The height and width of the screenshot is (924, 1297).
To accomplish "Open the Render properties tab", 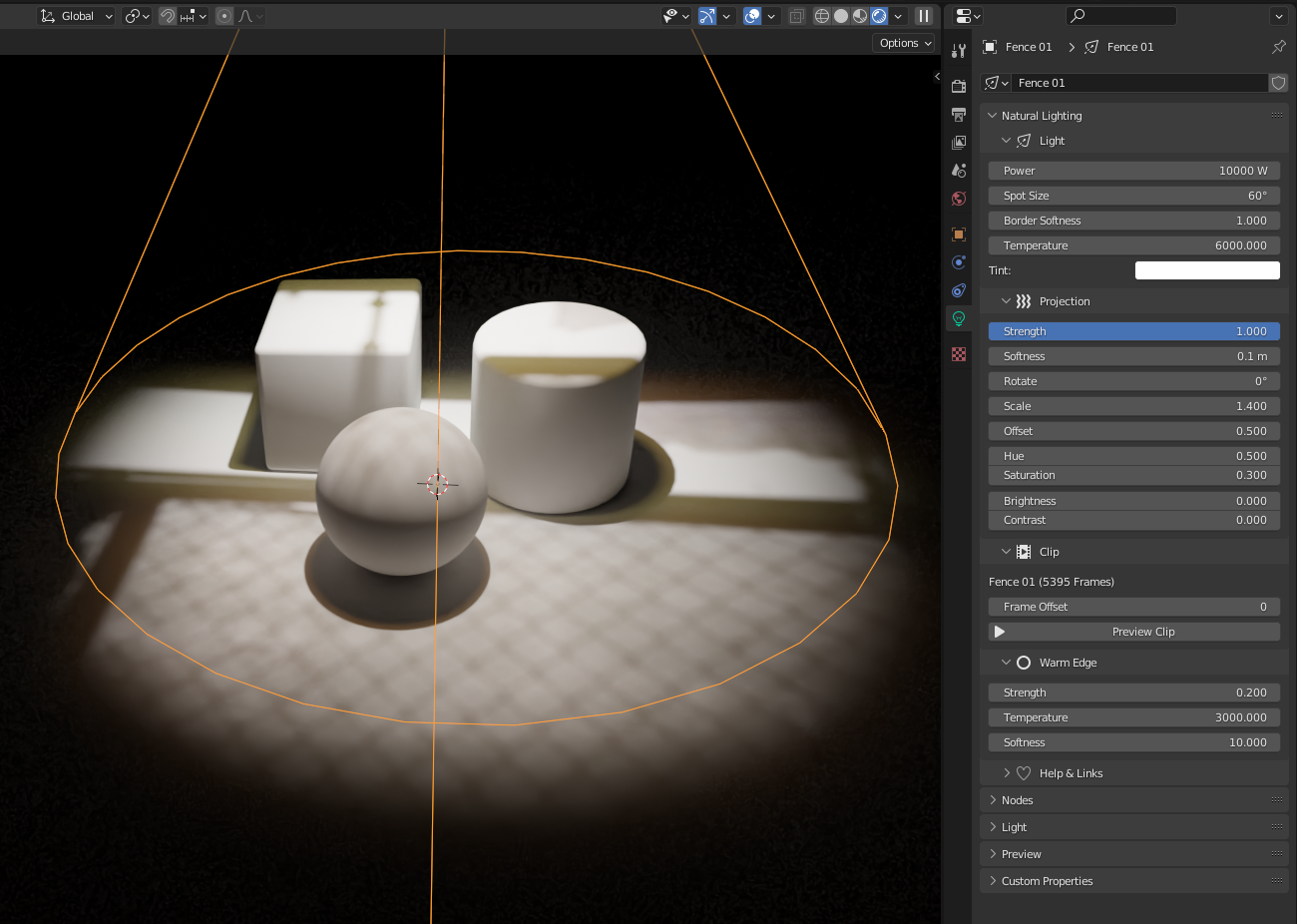I will (x=959, y=87).
